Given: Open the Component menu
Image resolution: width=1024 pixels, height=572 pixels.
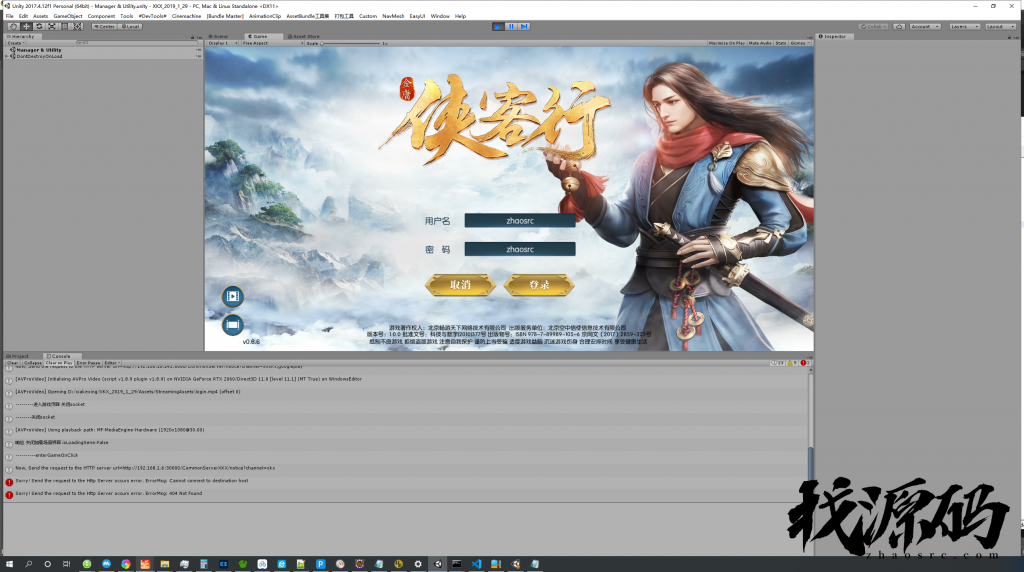Looking at the screenshot, I should click(101, 16).
